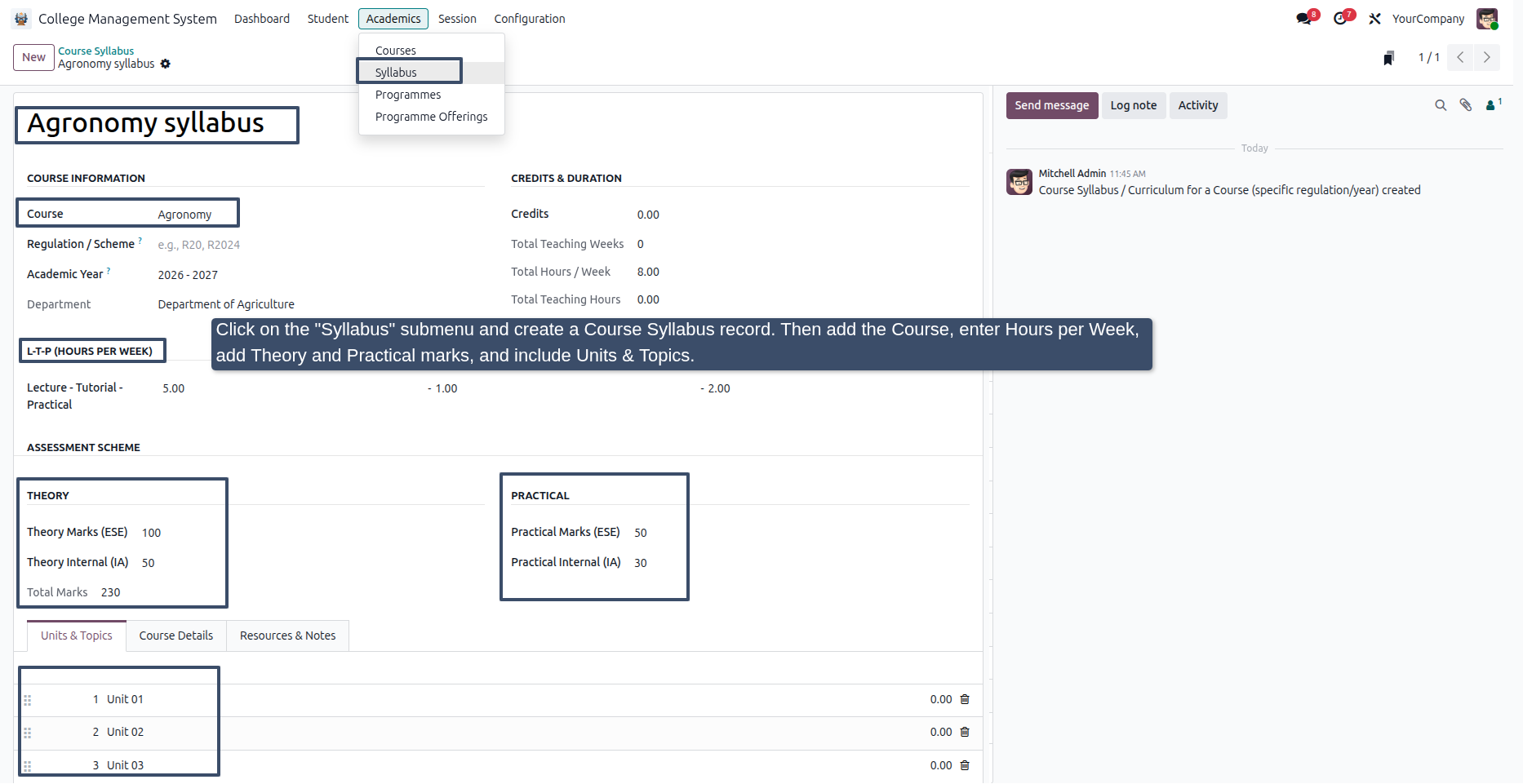Click the attachments paperclip icon
1523x784 pixels.
coord(1466,105)
